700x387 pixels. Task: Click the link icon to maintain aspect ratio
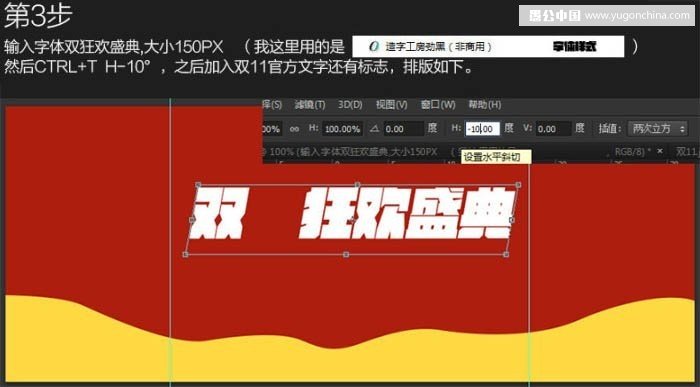(294, 129)
